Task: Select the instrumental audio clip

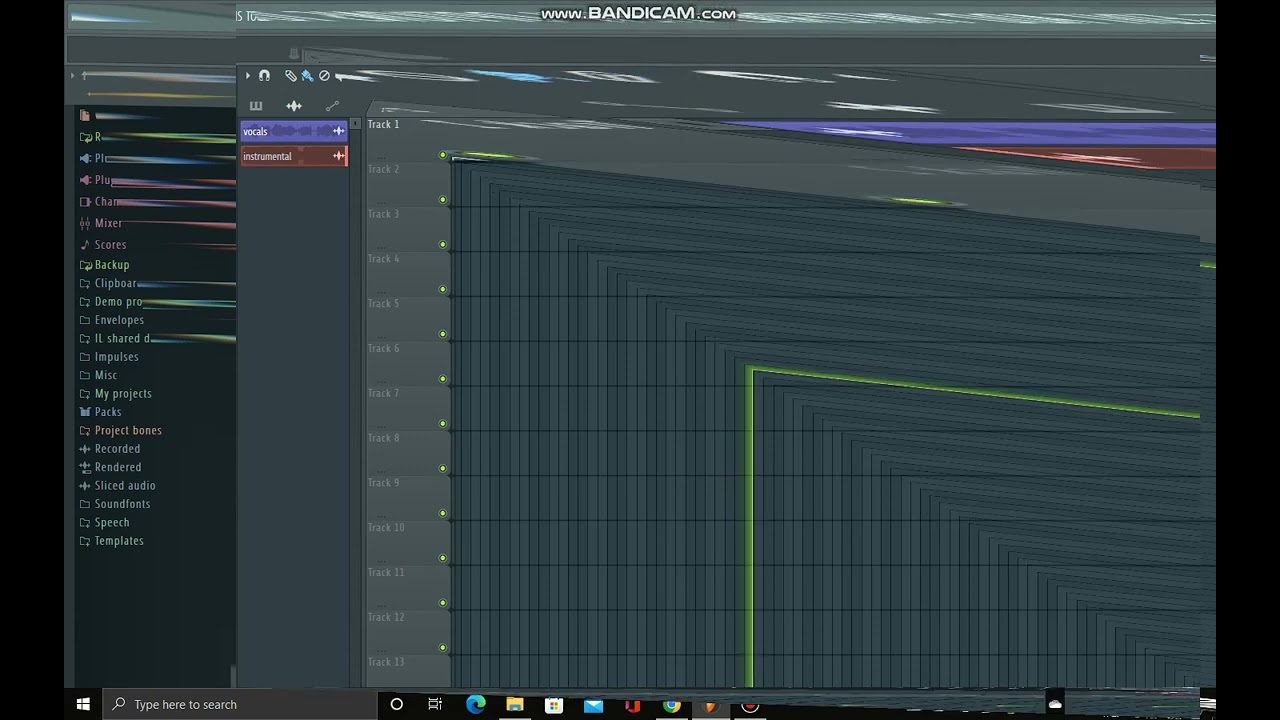Action: (x=293, y=156)
